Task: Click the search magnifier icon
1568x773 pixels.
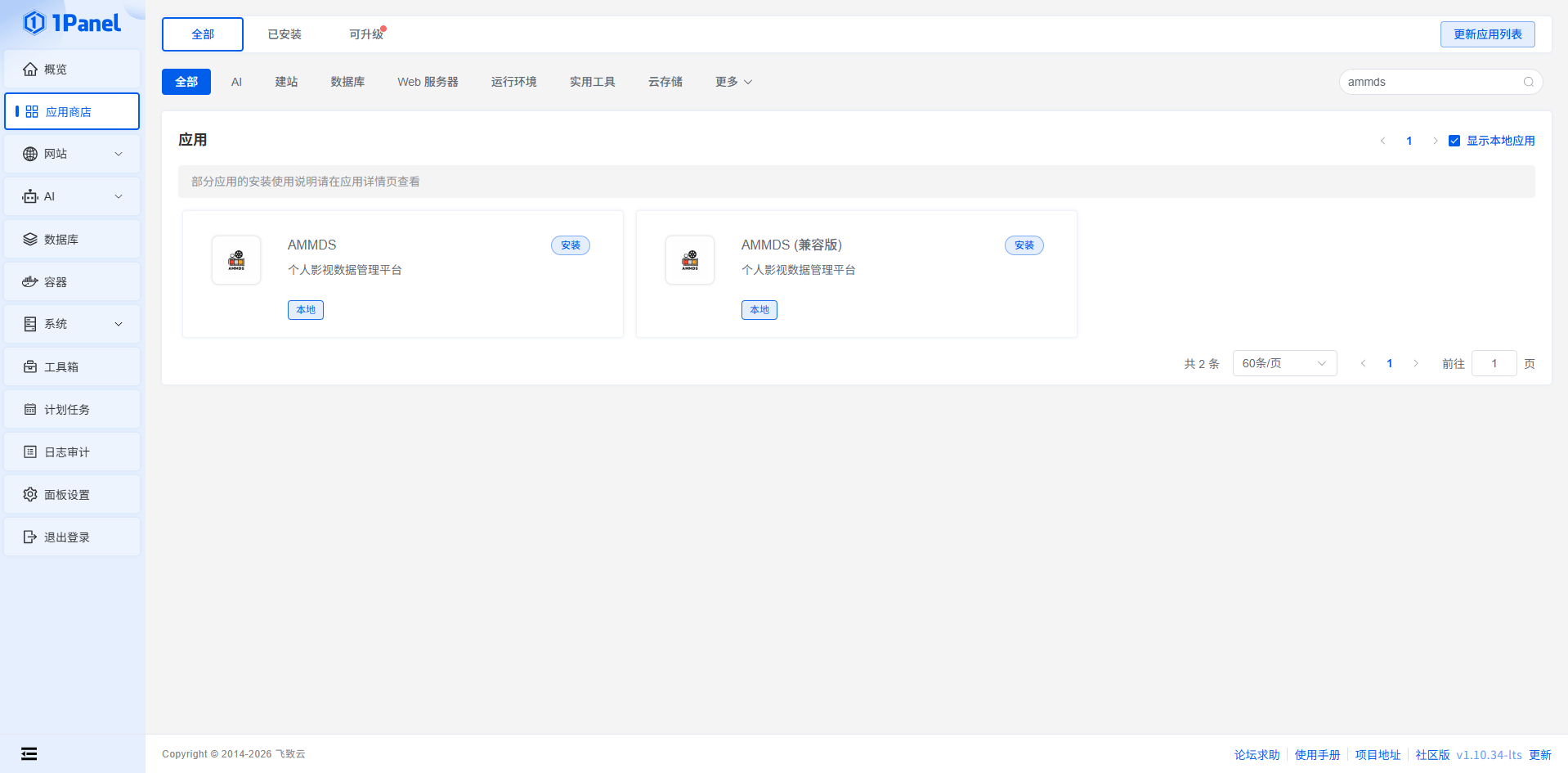Action: [1528, 82]
